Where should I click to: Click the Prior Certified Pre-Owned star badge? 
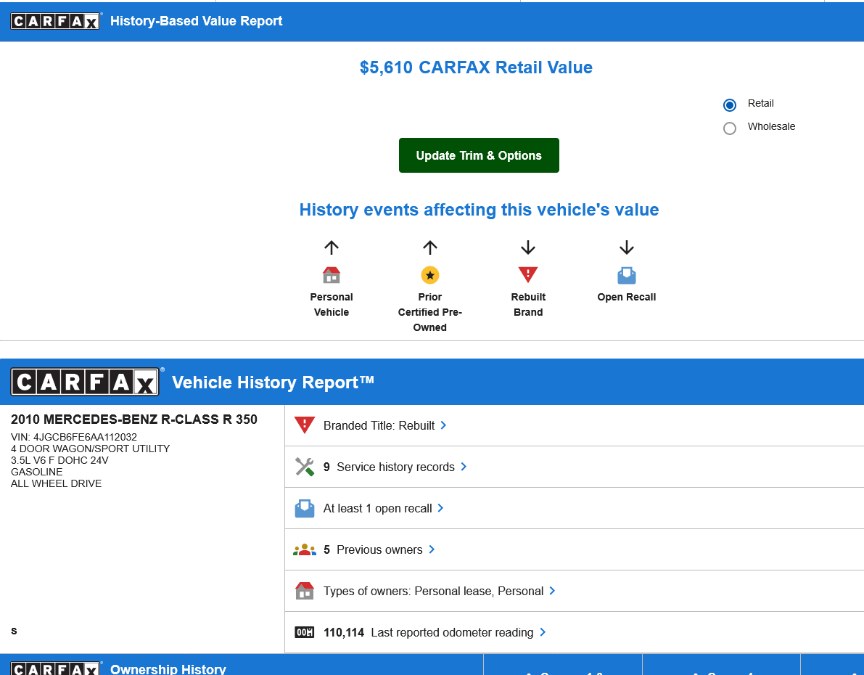430,274
